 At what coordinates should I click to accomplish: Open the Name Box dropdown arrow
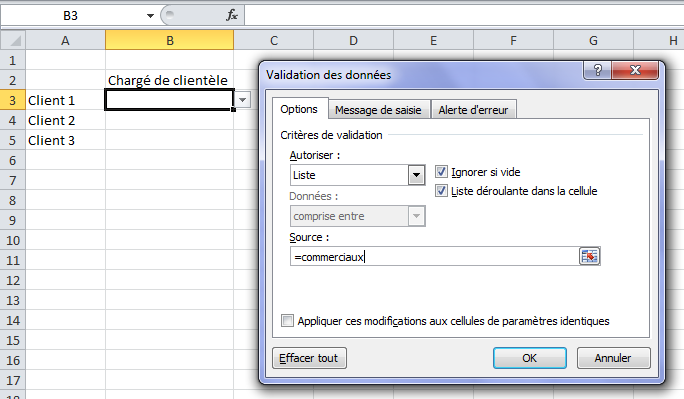(x=150, y=16)
